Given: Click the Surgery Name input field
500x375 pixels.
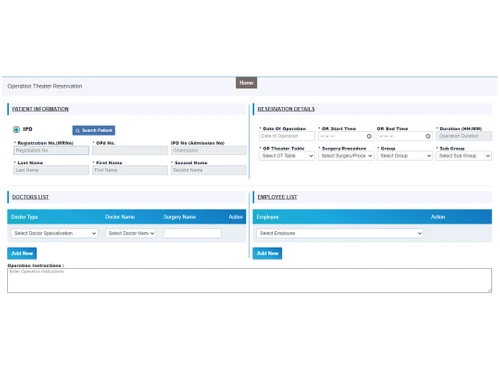Looking at the screenshot, I should (x=192, y=233).
